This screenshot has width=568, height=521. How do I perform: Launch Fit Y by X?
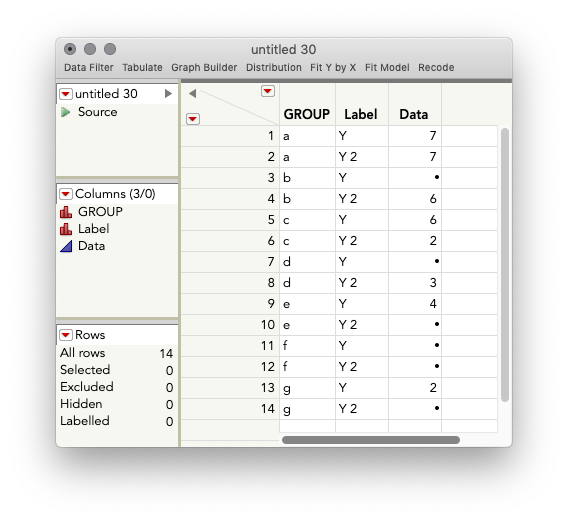(x=333, y=67)
